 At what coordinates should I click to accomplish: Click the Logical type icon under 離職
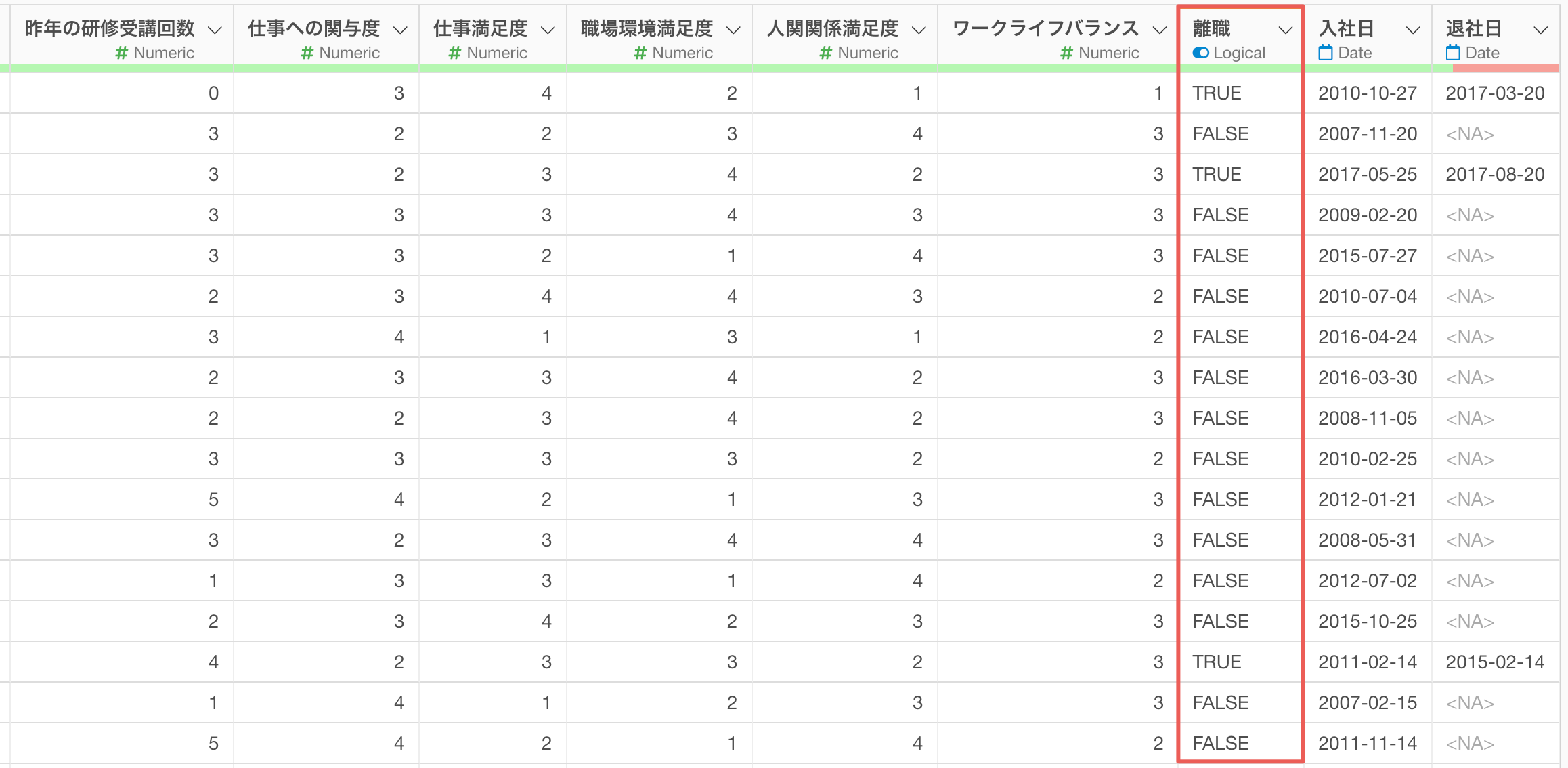coord(1200,53)
